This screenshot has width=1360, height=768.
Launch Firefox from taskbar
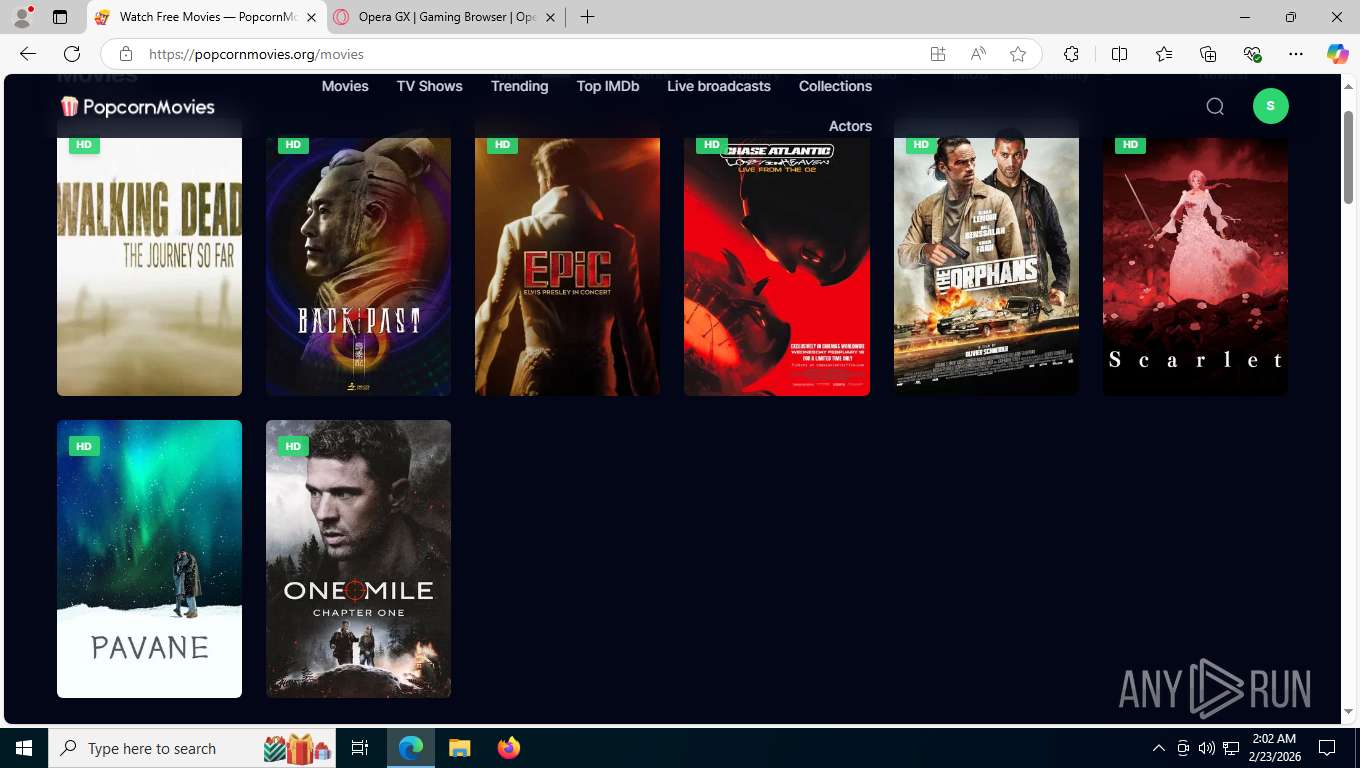pos(508,748)
